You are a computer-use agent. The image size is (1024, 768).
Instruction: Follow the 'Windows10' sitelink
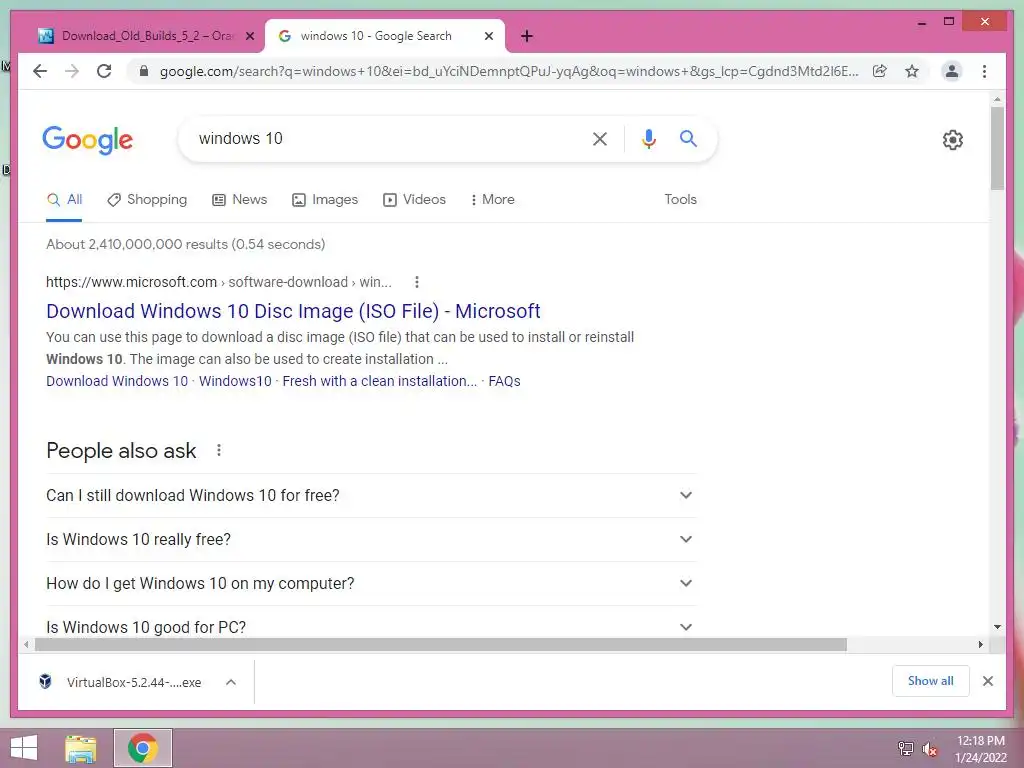click(235, 381)
